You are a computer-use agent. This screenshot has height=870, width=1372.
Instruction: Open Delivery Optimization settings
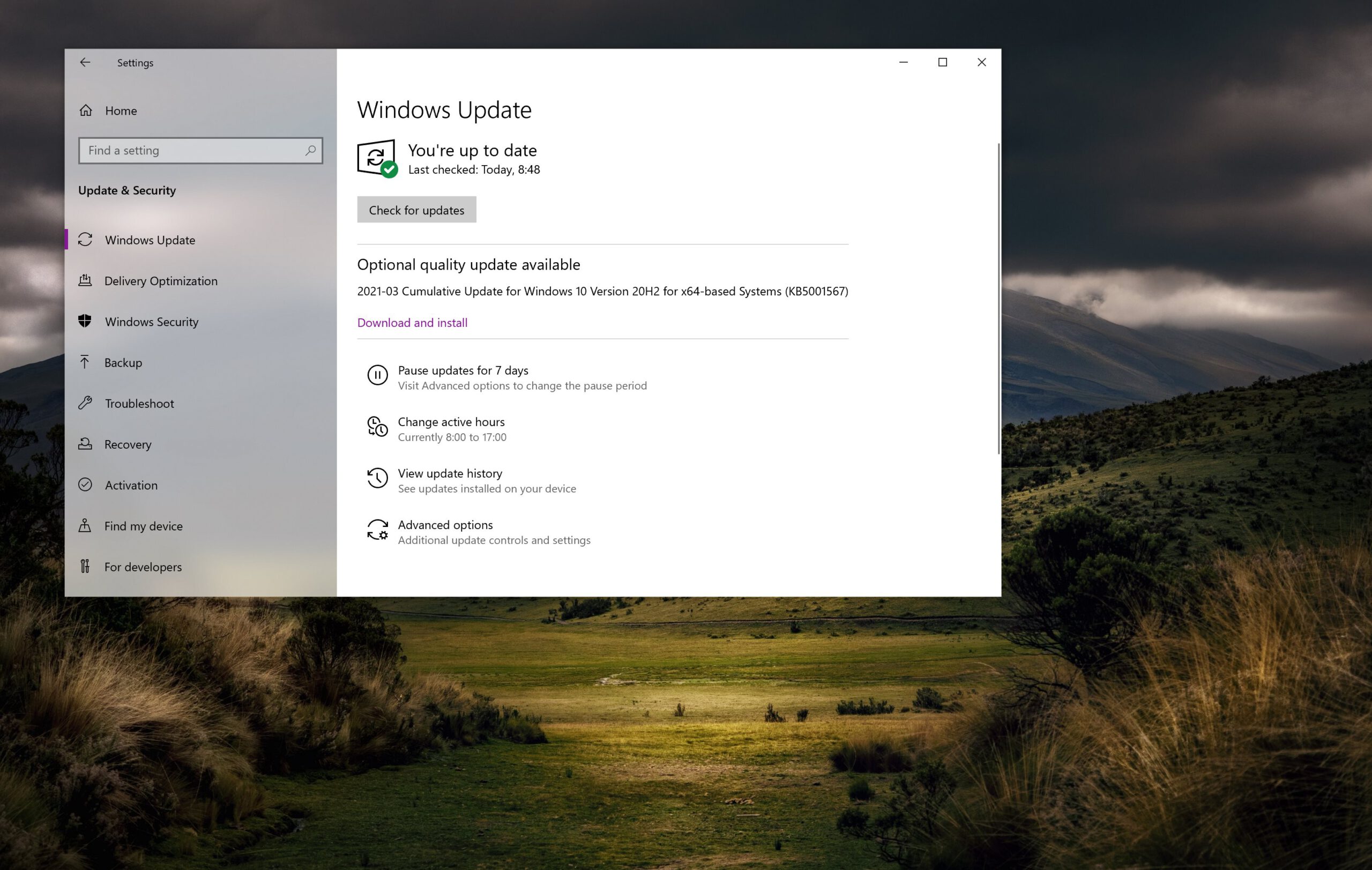click(x=161, y=281)
